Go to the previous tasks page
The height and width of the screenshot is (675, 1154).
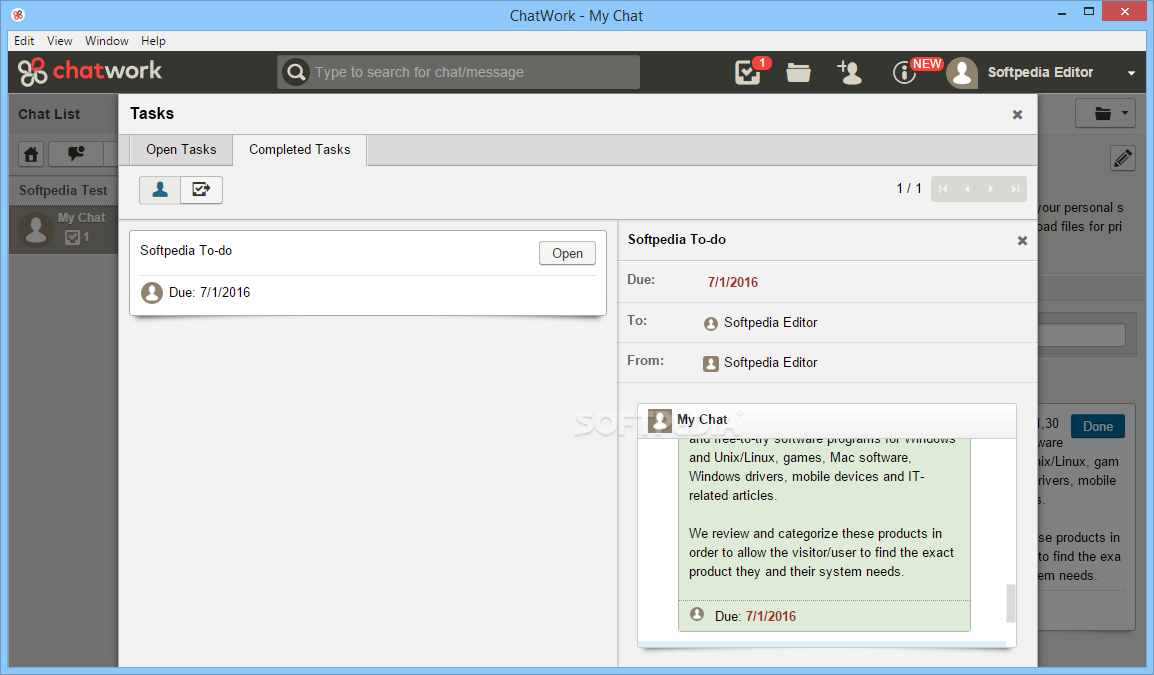click(x=967, y=189)
